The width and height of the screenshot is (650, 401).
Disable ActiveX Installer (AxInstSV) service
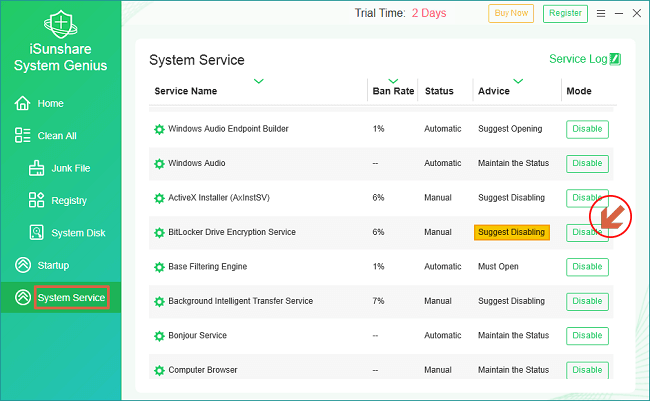point(587,198)
